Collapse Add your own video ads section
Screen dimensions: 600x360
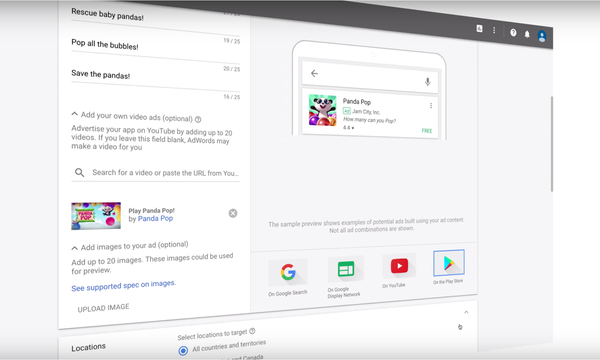click(75, 114)
